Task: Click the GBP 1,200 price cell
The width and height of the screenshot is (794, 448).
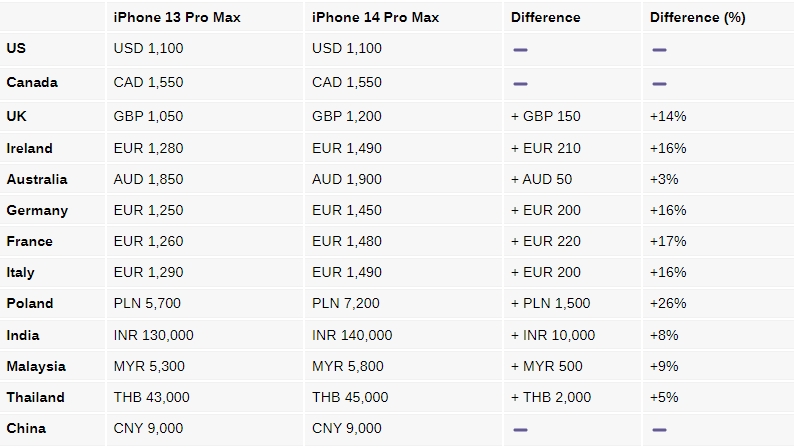Action: click(347, 116)
